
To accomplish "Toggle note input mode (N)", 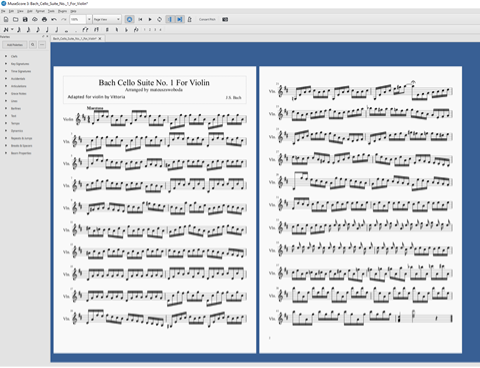I will pyautogui.click(x=6, y=30).
